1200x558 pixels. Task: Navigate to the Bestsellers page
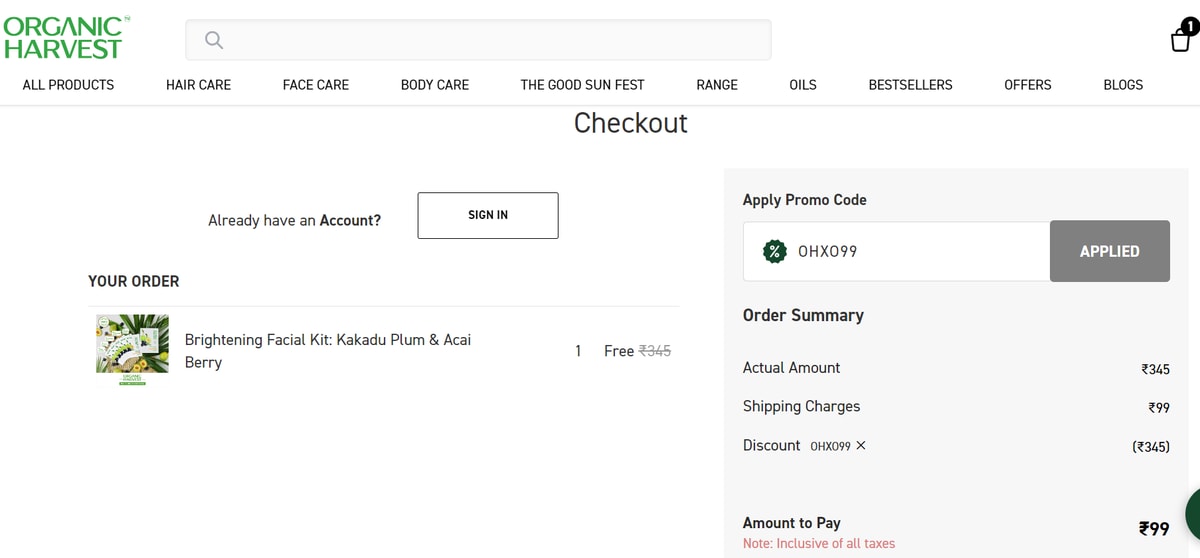(x=910, y=85)
